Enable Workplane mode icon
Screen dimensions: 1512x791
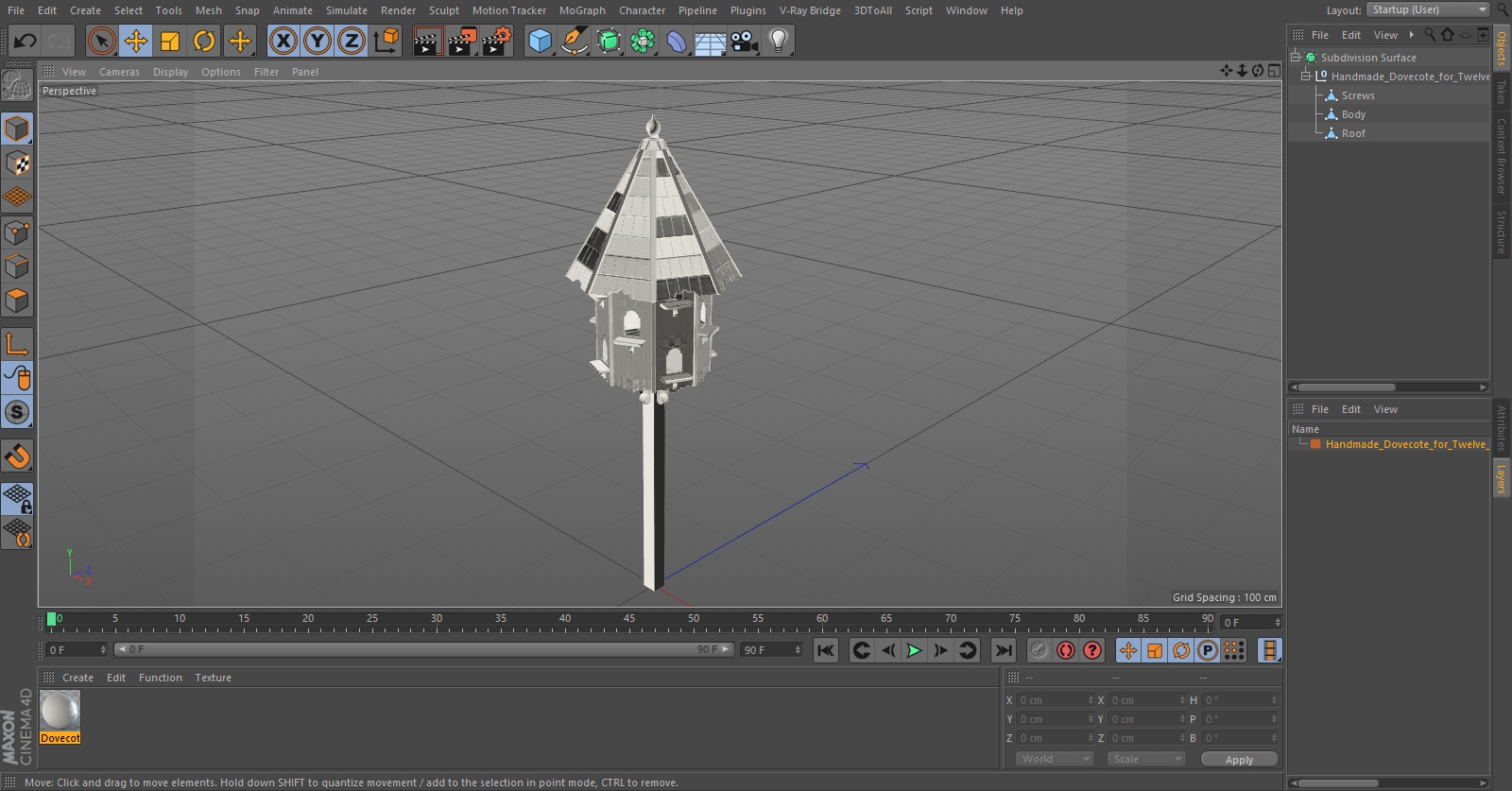[17, 198]
